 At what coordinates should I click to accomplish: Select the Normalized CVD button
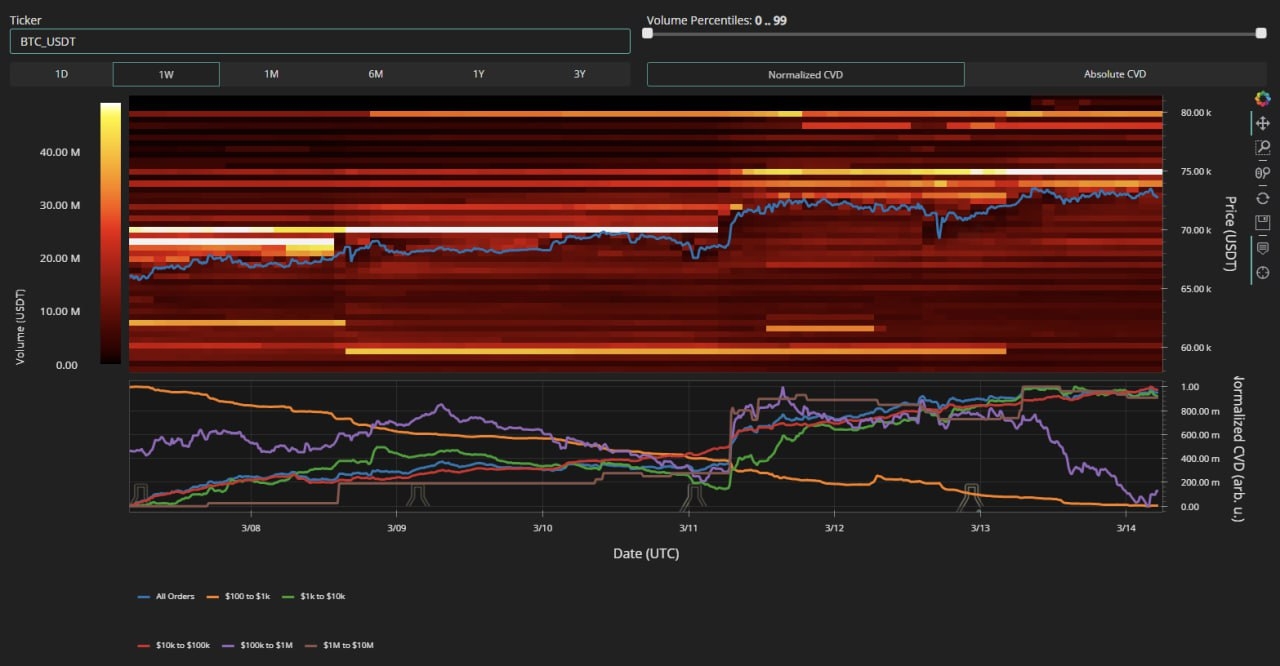pos(806,74)
